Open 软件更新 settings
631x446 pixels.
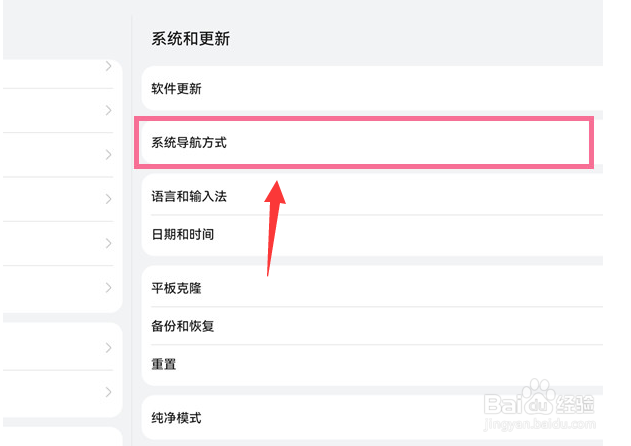372,88
